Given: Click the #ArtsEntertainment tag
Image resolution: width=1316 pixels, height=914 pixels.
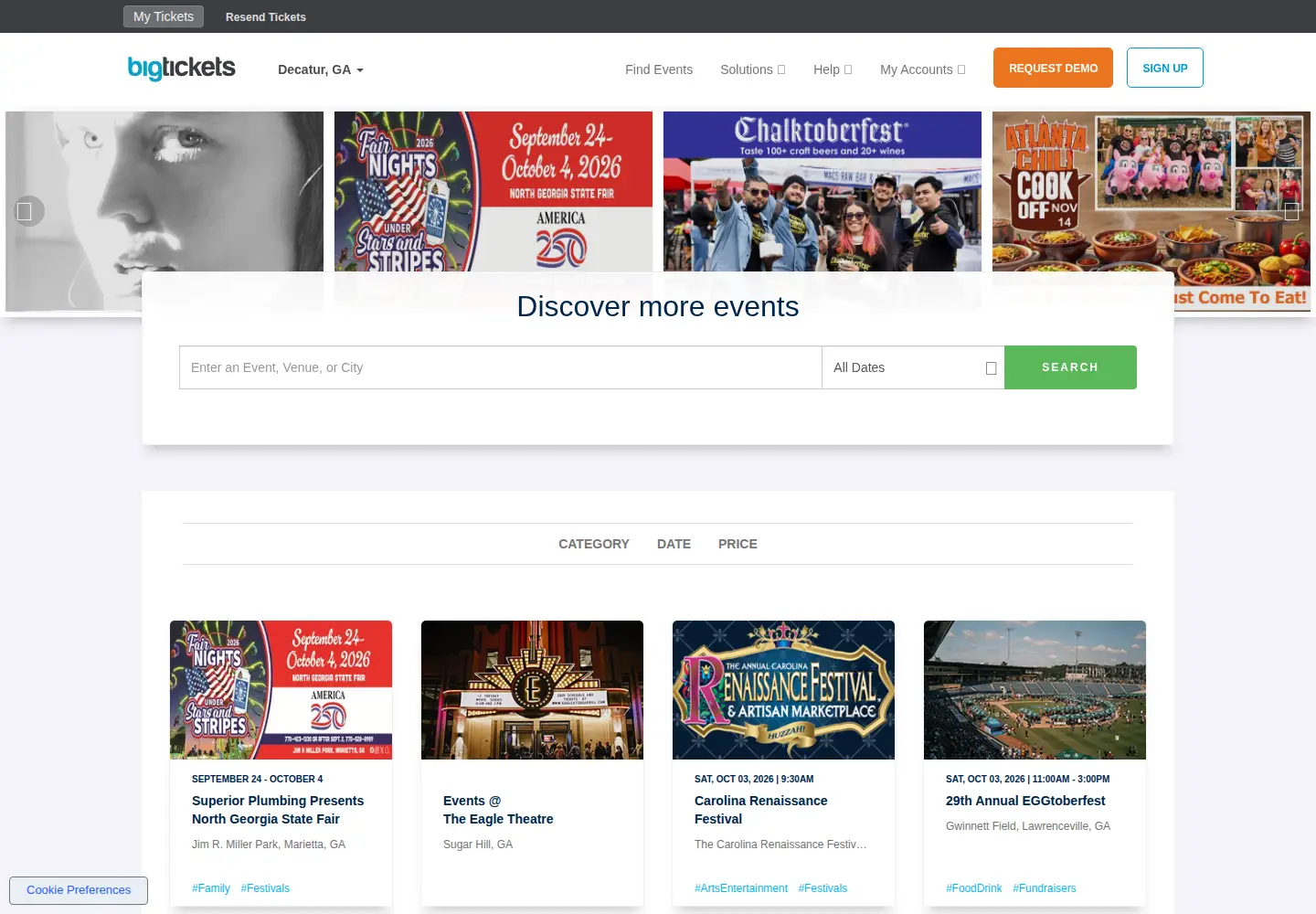Looking at the screenshot, I should coord(741,888).
